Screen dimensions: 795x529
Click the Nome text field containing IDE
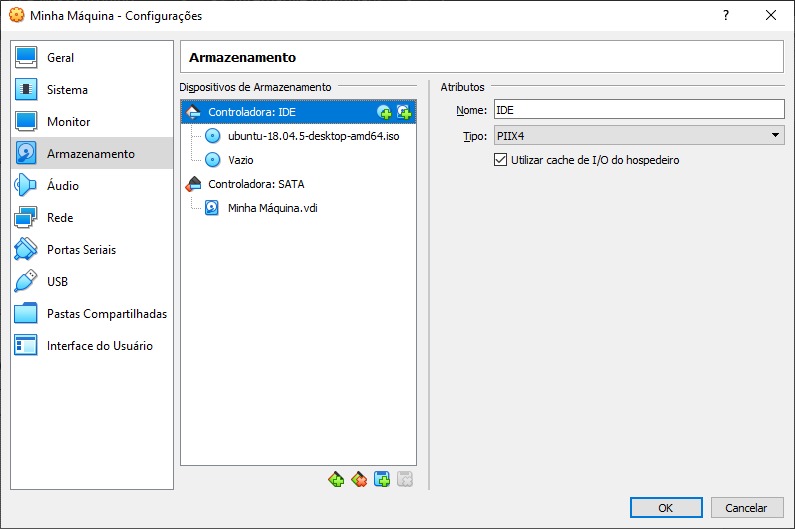coord(639,110)
